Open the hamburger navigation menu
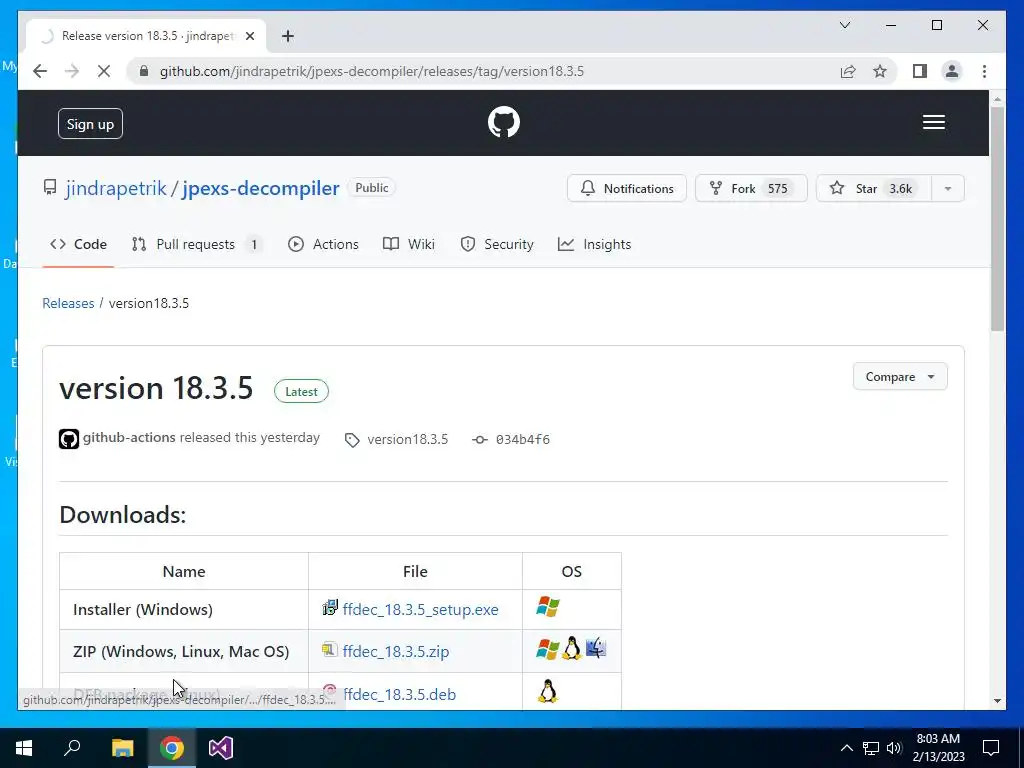 [x=933, y=122]
